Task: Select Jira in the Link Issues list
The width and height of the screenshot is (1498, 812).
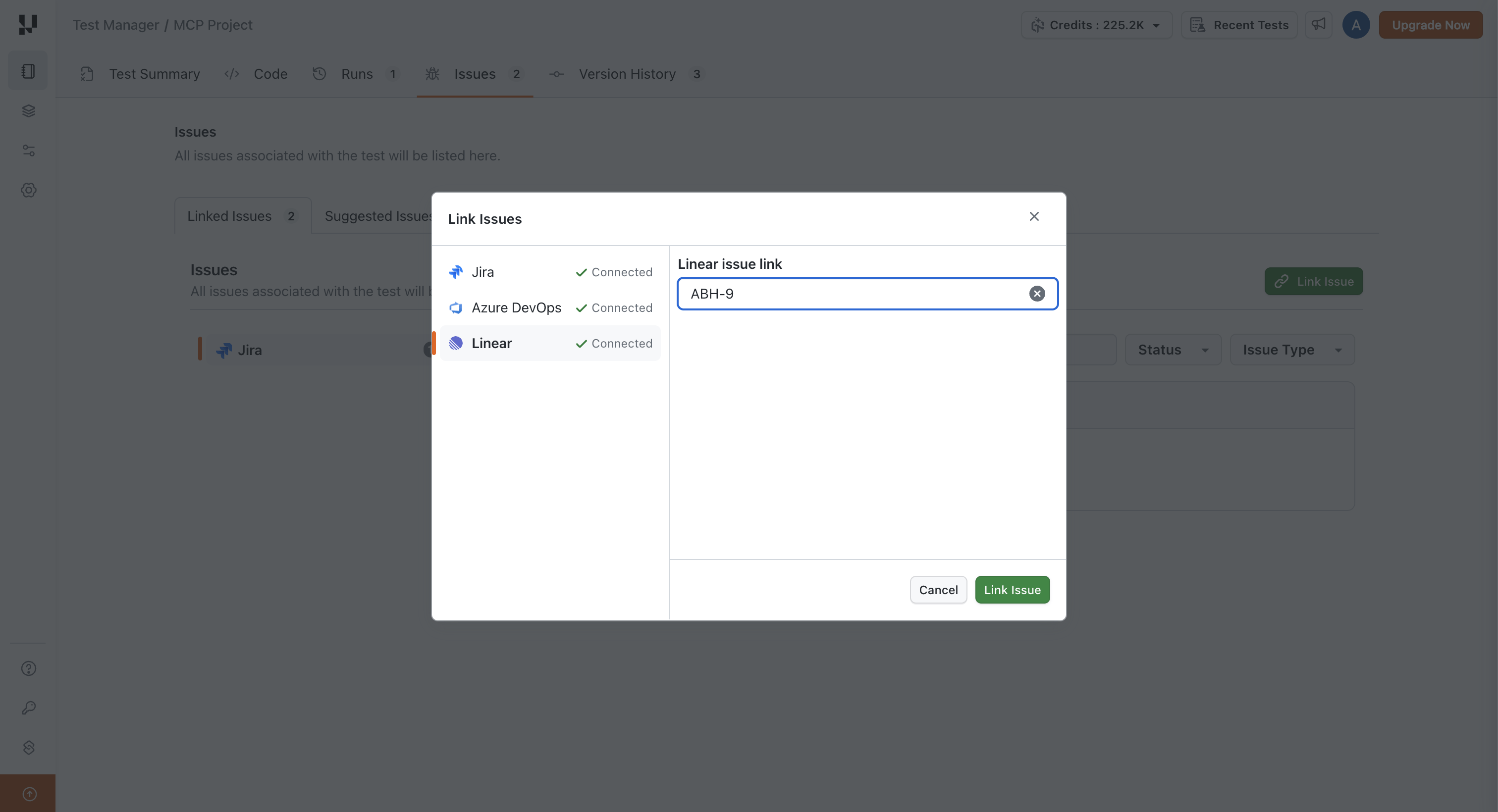Action: [x=550, y=272]
